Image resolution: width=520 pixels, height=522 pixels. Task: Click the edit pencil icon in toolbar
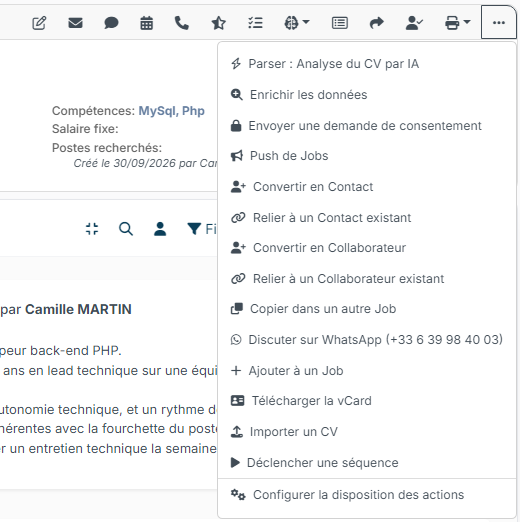tap(39, 23)
